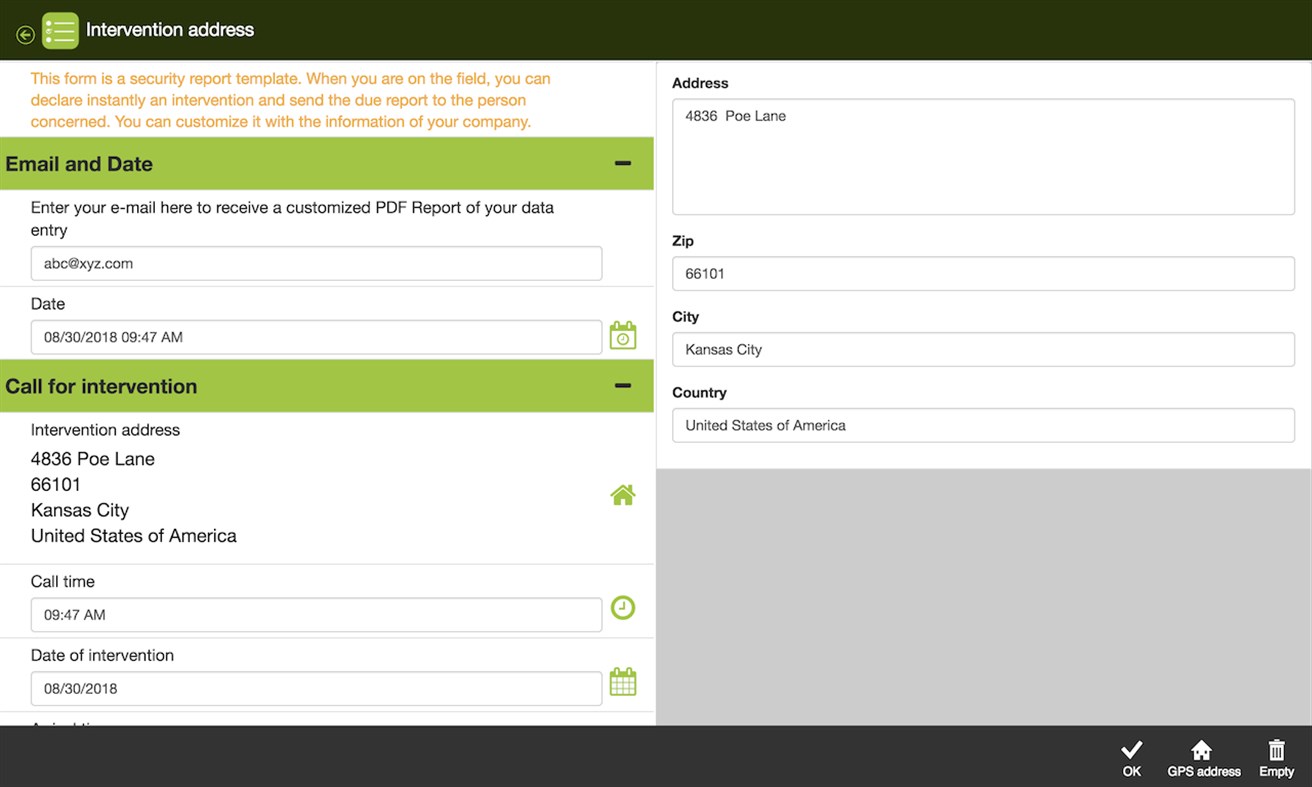
Task: Click the Empty trash icon in the bottom bar
Action: (1276, 755)
